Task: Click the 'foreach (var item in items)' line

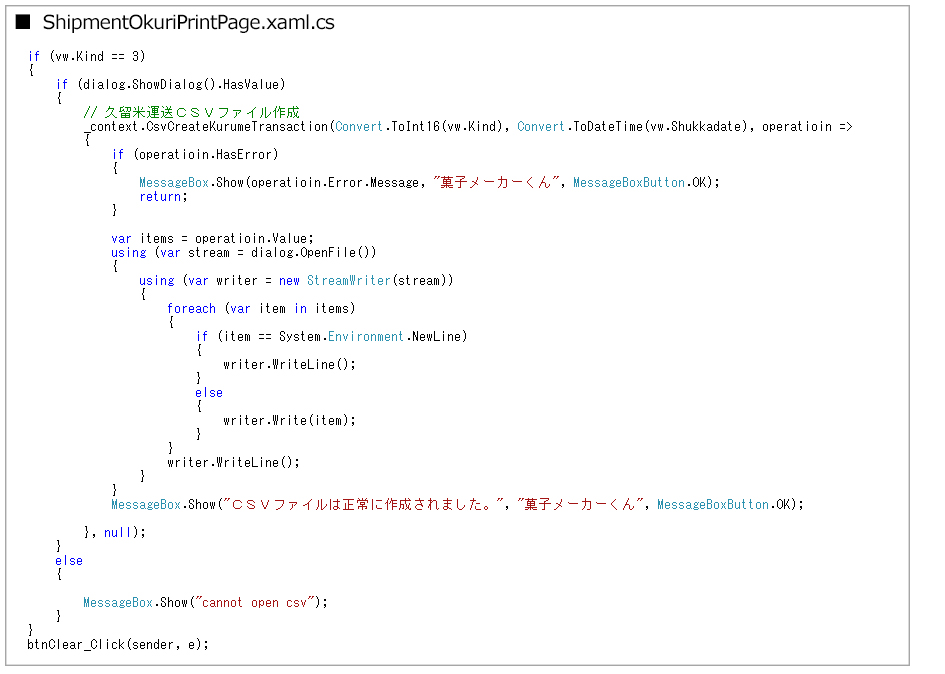Action: pos(261,309)
